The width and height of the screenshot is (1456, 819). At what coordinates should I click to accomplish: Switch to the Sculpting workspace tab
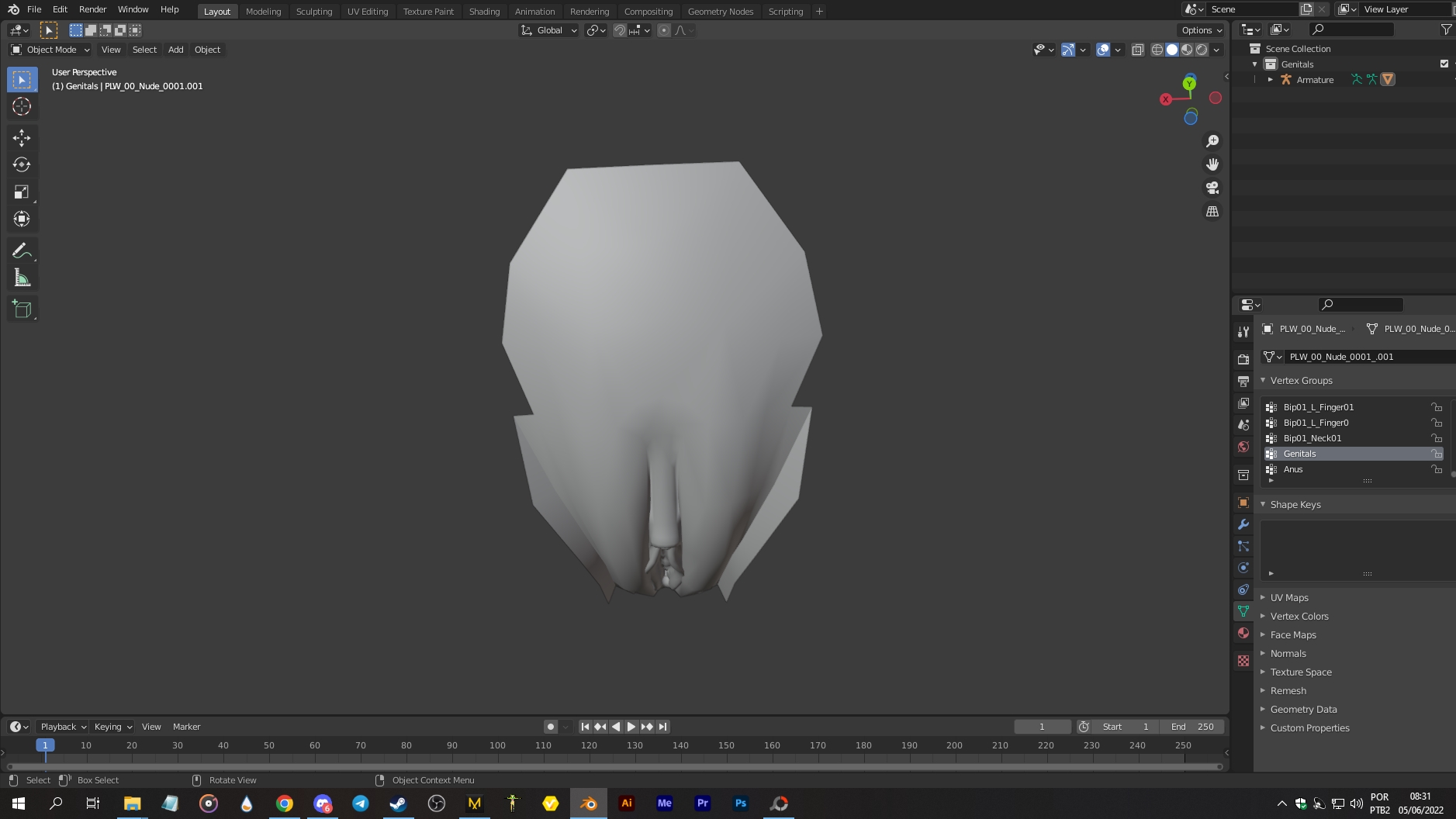click(313, 12)
